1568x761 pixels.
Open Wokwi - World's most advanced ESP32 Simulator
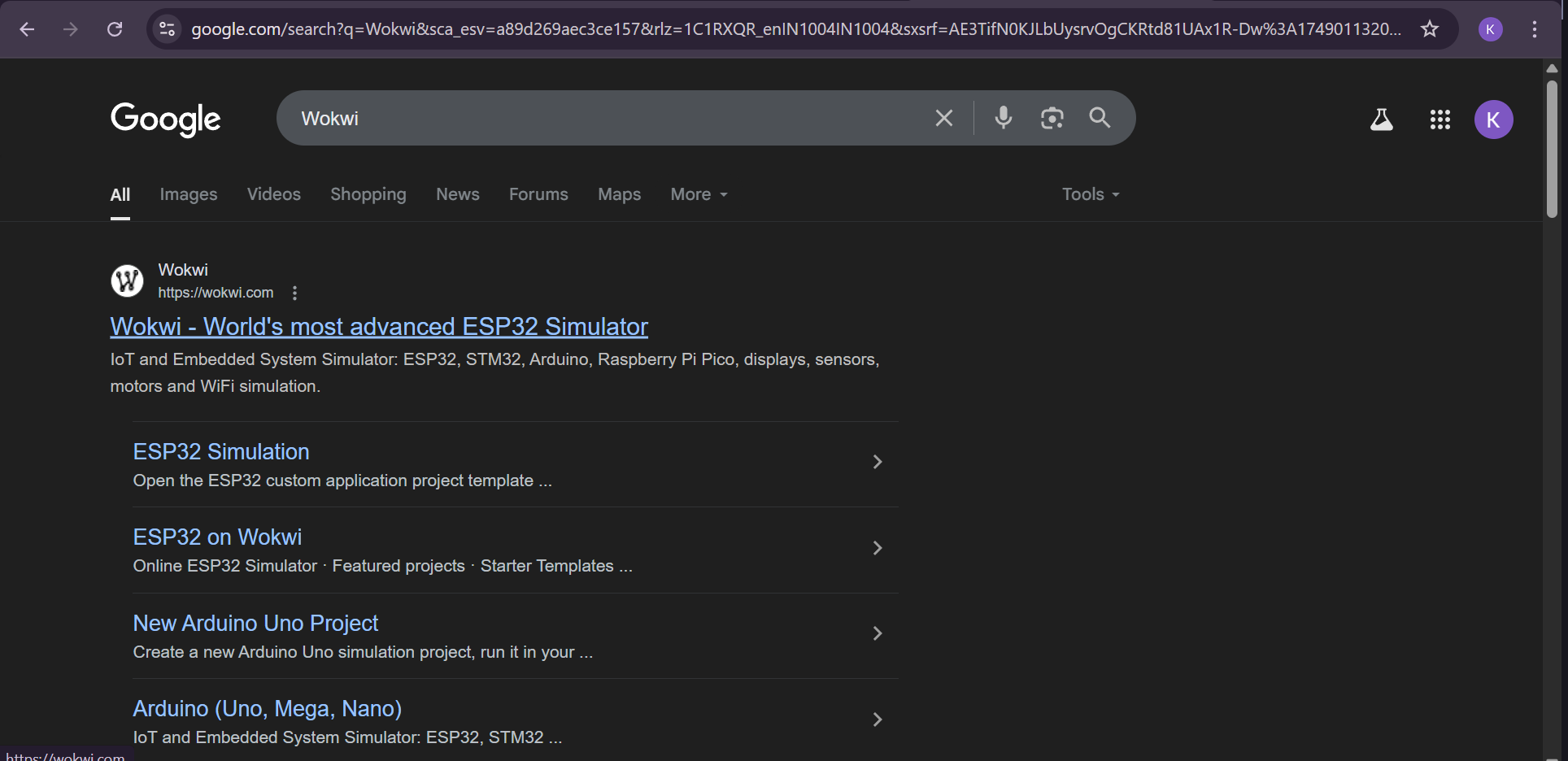click(x=379, y=326)
